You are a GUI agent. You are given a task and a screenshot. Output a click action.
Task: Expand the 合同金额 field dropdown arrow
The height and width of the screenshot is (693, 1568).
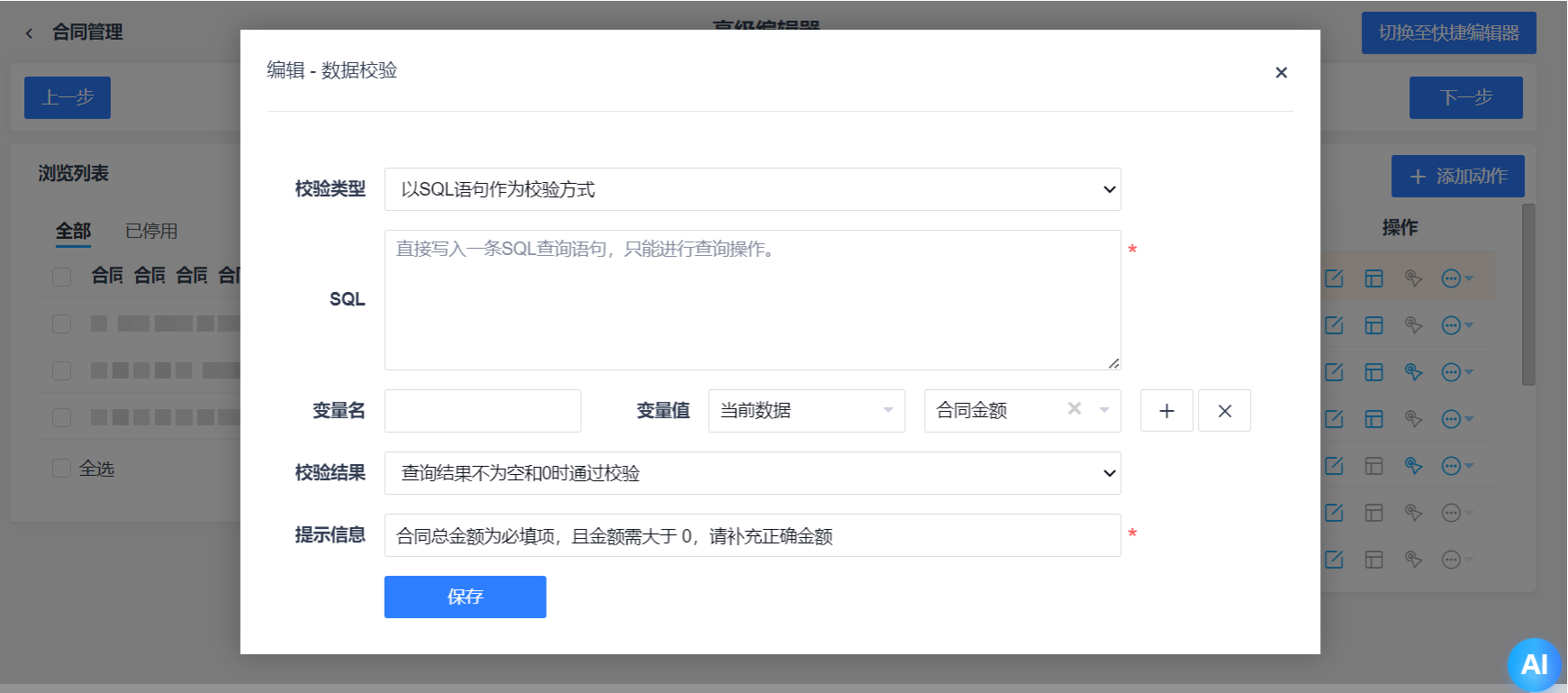(x=1104, y=410)
